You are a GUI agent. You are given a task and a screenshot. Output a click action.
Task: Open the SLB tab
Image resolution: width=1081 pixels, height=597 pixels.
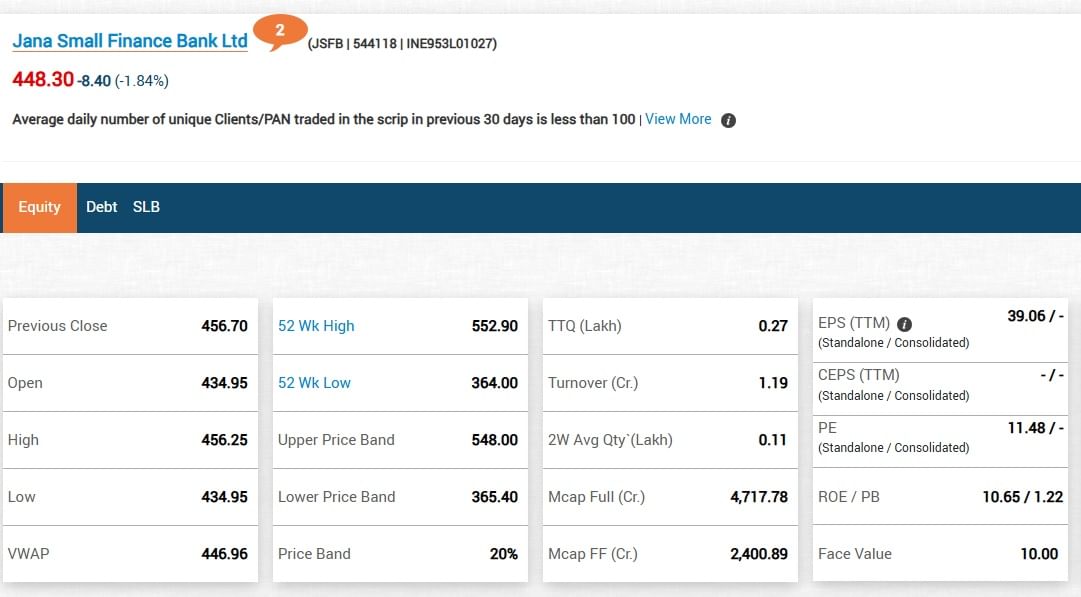[x=146, y=207]
